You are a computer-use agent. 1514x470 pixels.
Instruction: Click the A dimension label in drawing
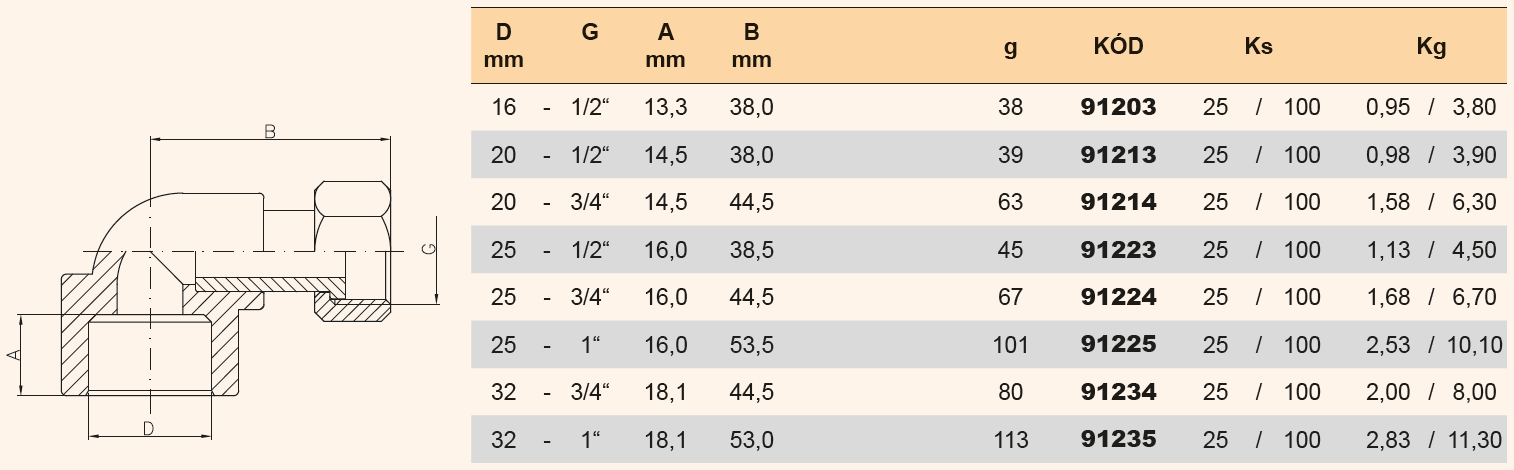point(13,355)
